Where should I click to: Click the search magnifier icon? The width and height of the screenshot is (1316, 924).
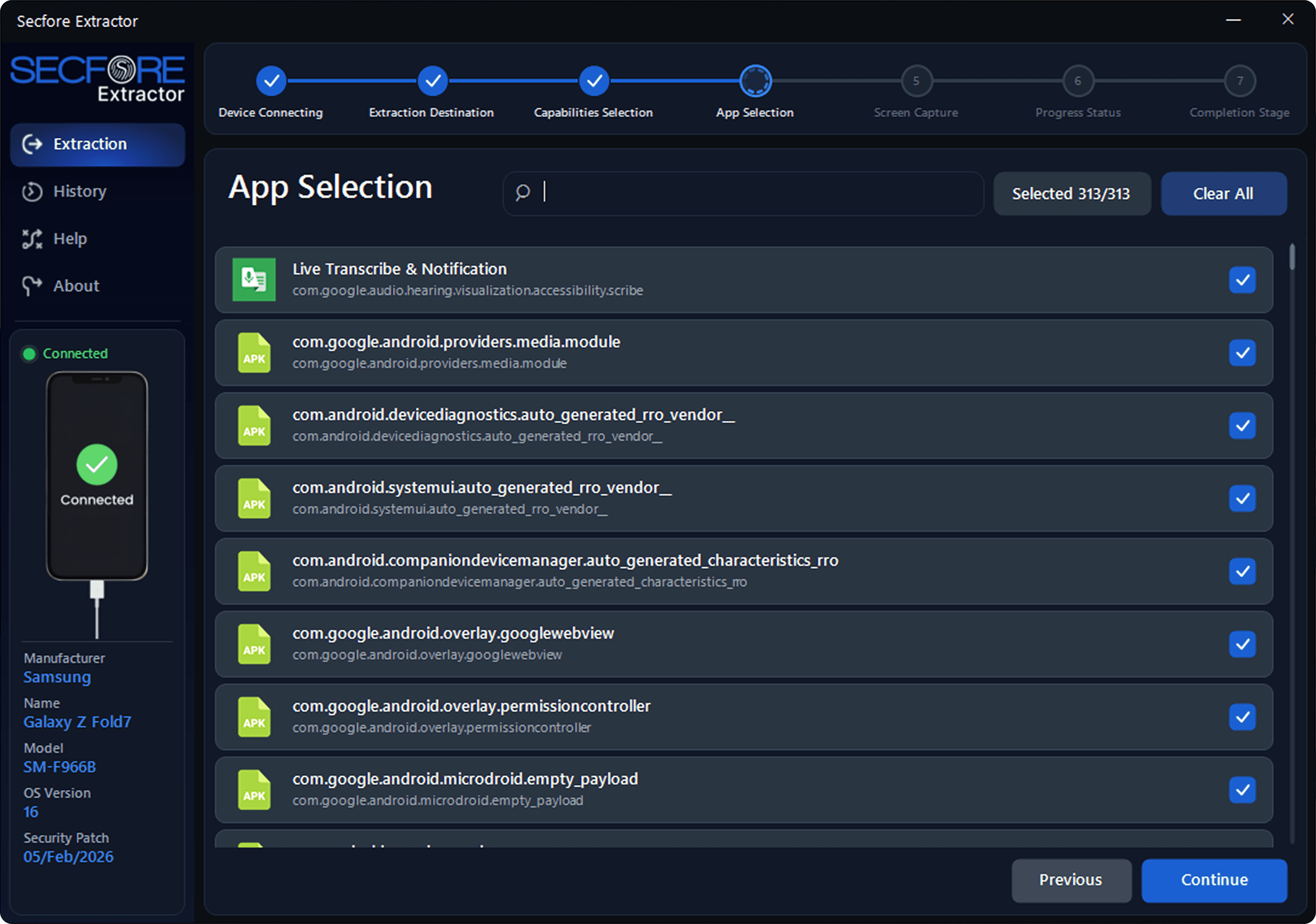[522, 192]
